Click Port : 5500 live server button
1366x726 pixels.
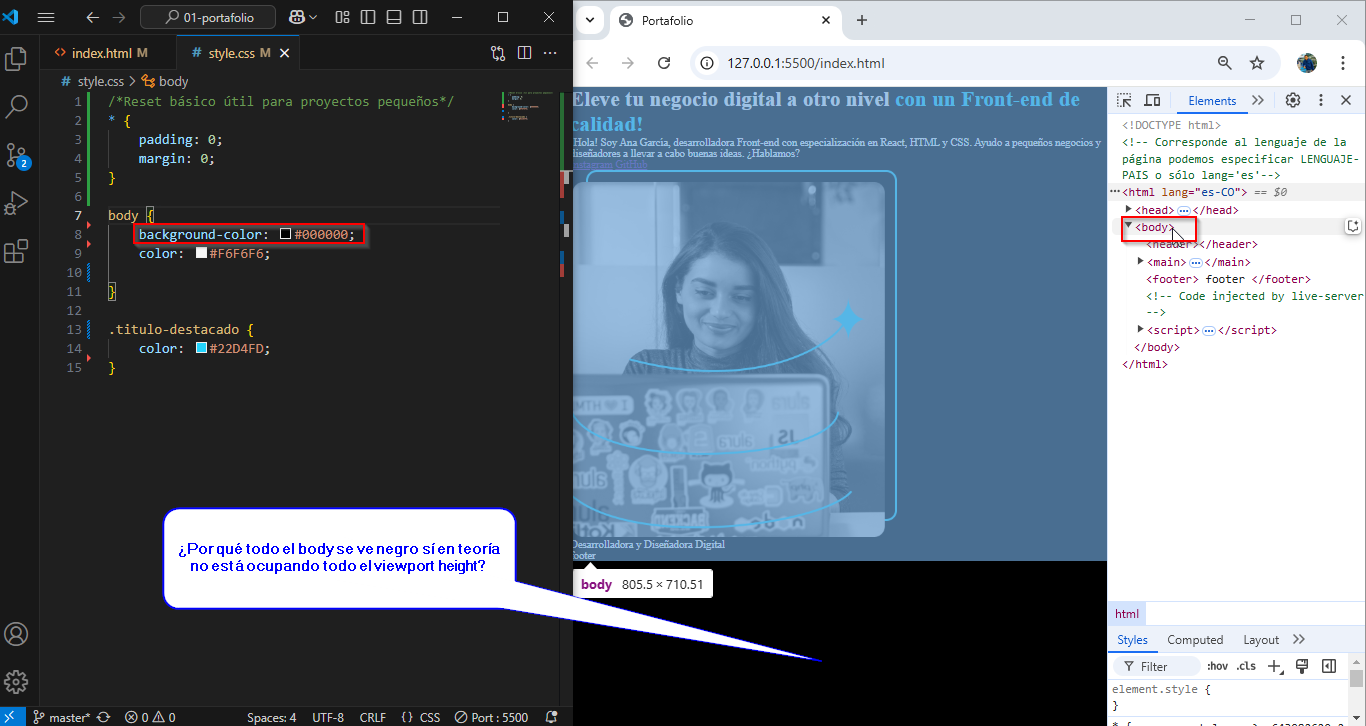(491, 717)
